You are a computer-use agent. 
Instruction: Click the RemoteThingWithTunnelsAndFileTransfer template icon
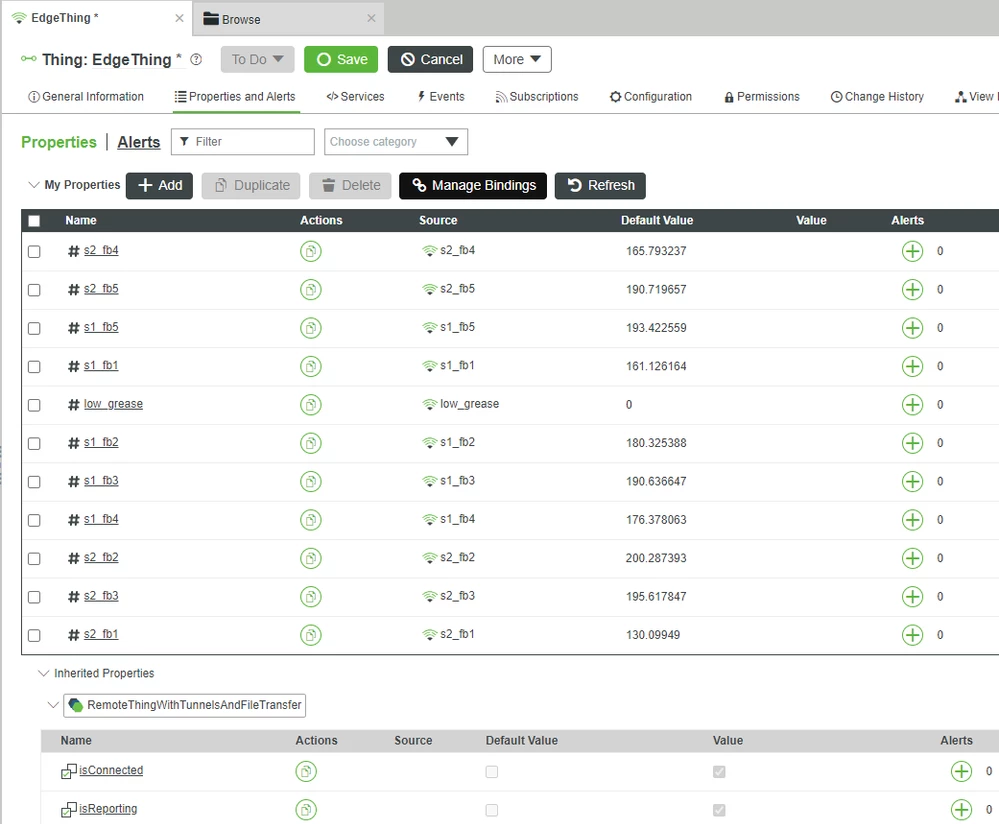pyautogui.click(x=75, y=705)
